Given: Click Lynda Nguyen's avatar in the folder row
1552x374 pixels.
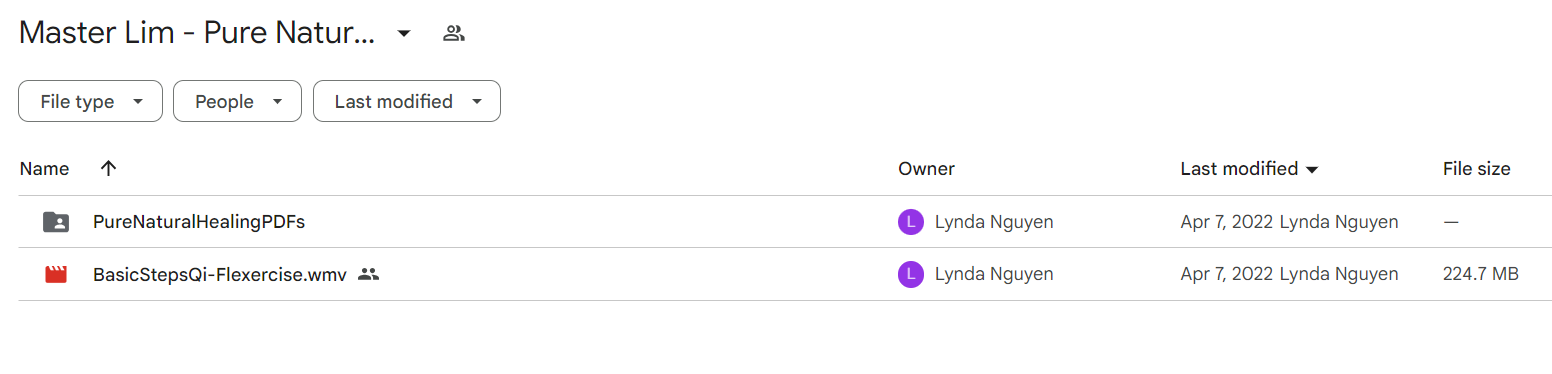Looking at the screenshot, I should (x=910, y=222).
